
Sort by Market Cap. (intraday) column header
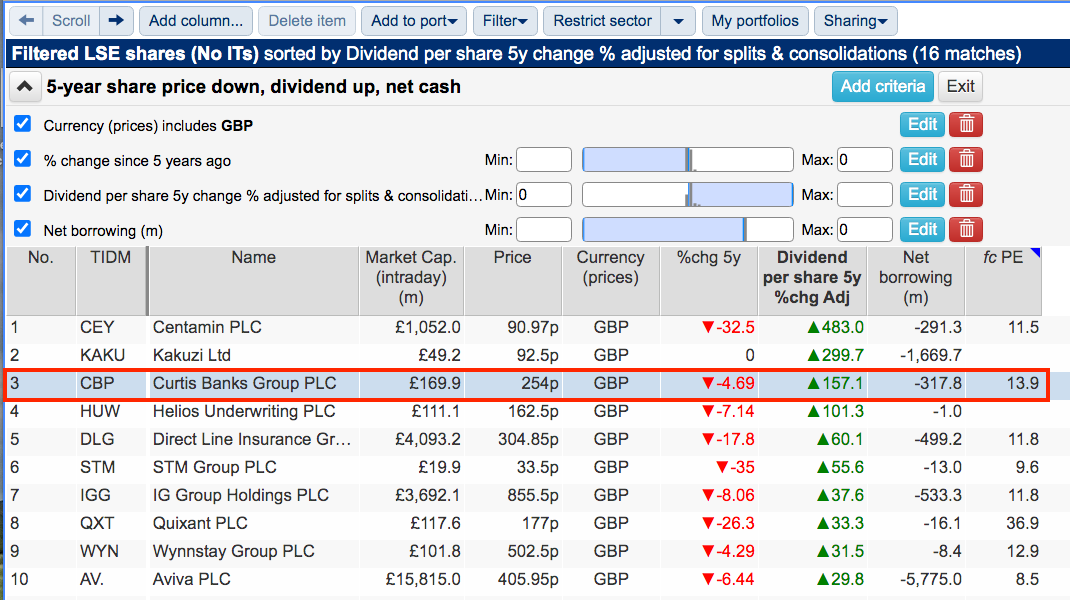411,281
